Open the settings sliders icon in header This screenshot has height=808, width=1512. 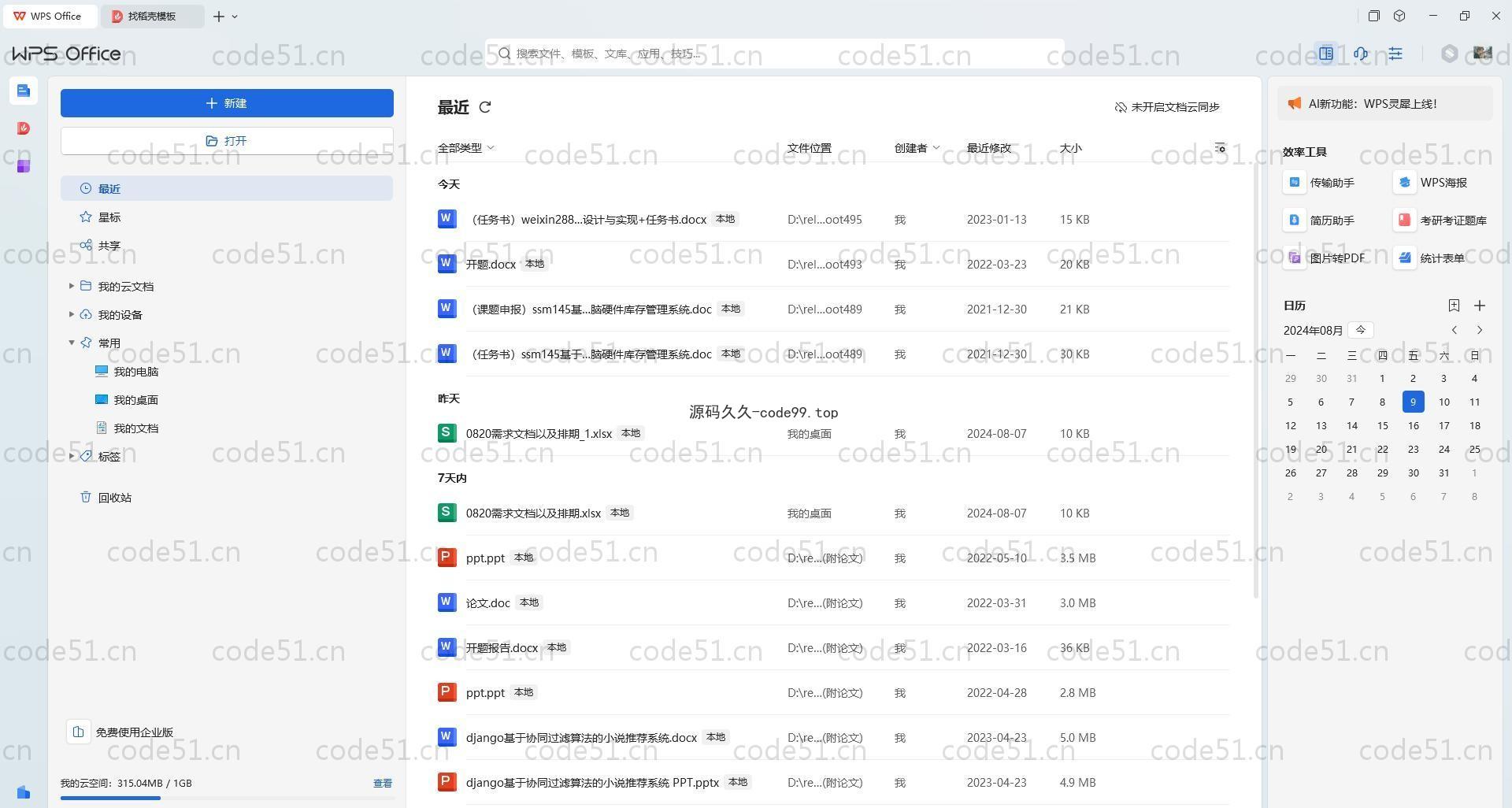[x=1395, y=54]
